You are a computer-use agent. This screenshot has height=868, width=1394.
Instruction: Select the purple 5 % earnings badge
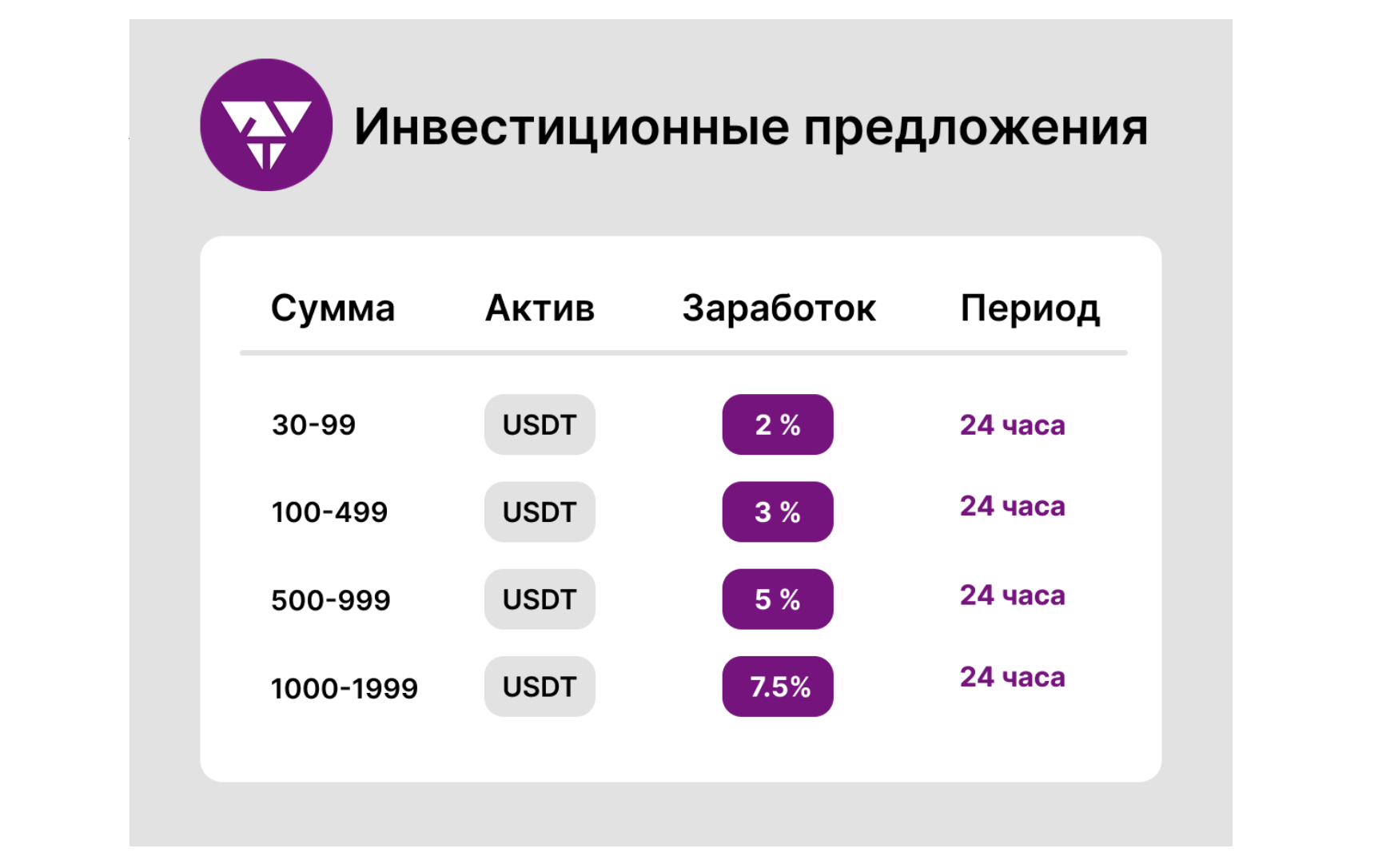tap(778, 599)
